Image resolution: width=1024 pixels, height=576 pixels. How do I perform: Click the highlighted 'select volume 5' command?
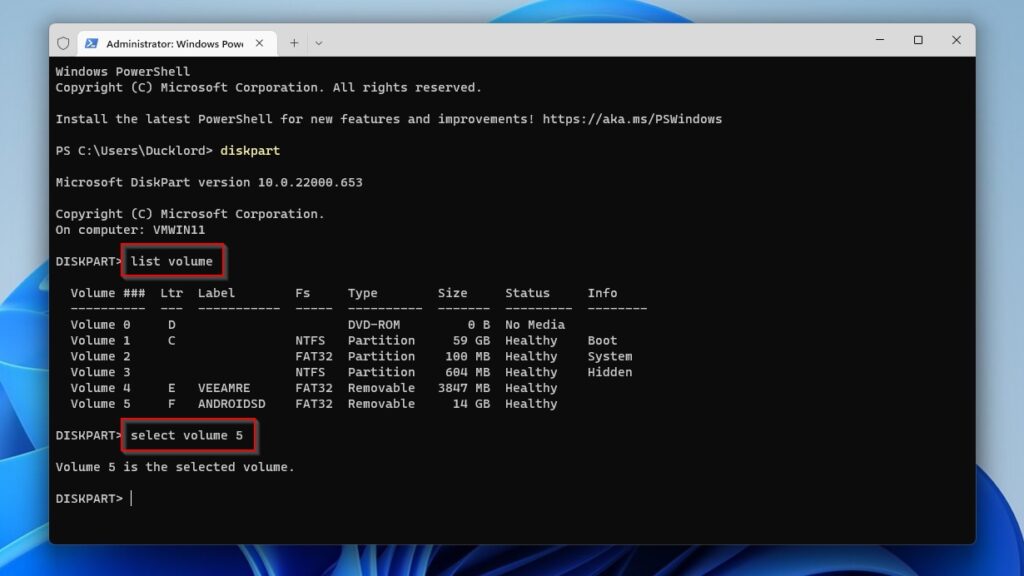click(187, 436)
